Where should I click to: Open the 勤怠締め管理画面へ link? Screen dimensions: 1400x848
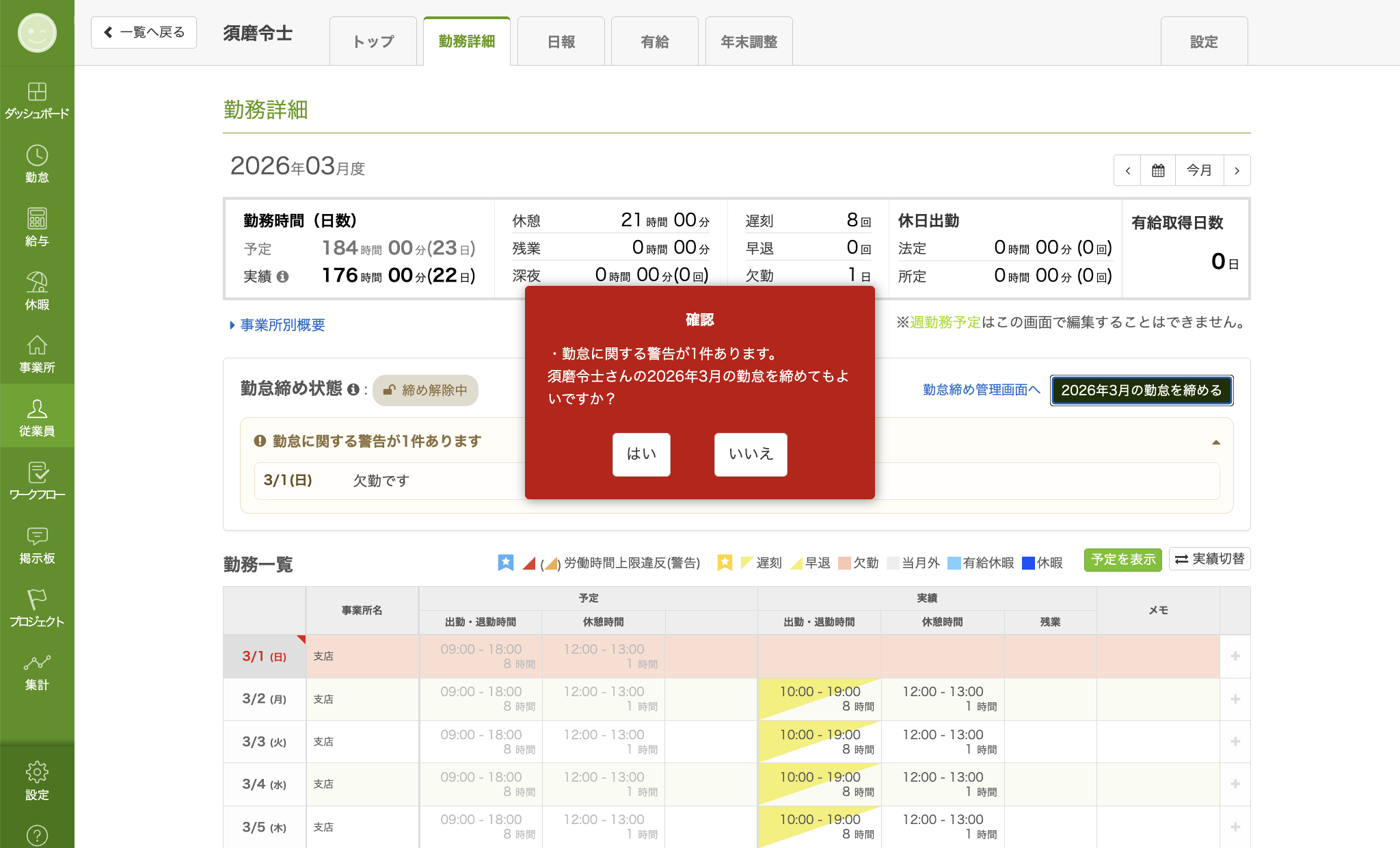[x=982, y=390]
